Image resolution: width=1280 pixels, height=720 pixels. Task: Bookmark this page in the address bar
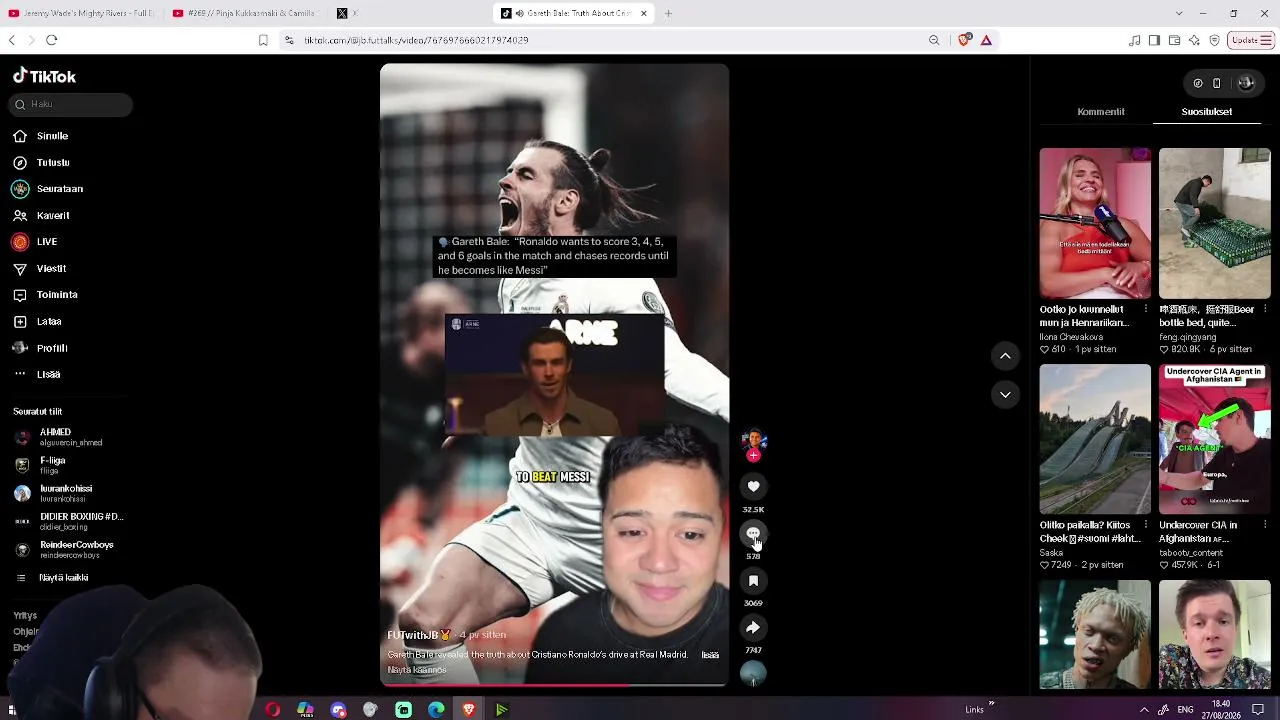[x=263, y=40]
